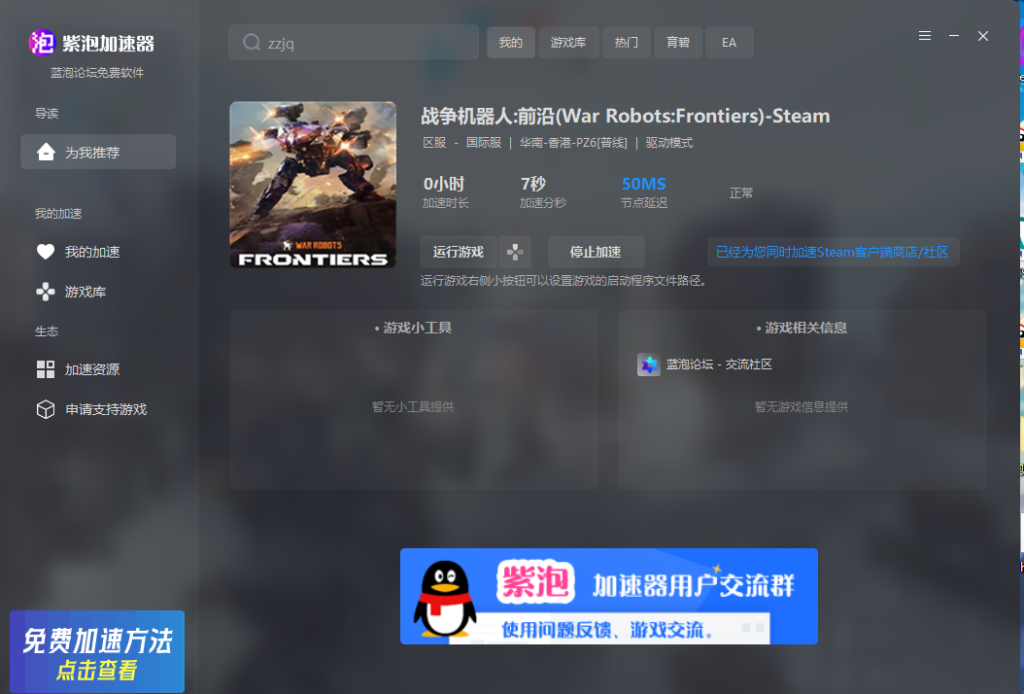Image resolution: width=1024 pixels, height=694 pixels.
Task: Click the 运行游戏 button
Action: pos(458,252)
